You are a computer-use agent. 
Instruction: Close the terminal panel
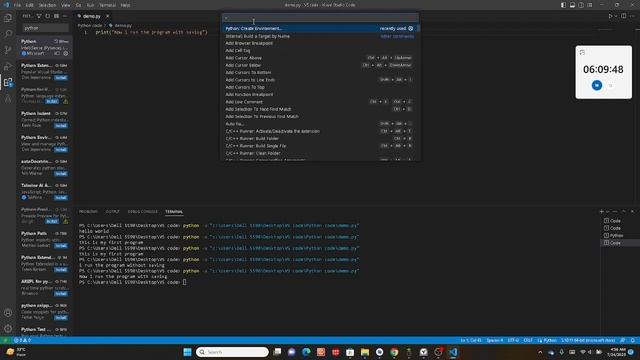click(633, 211)
